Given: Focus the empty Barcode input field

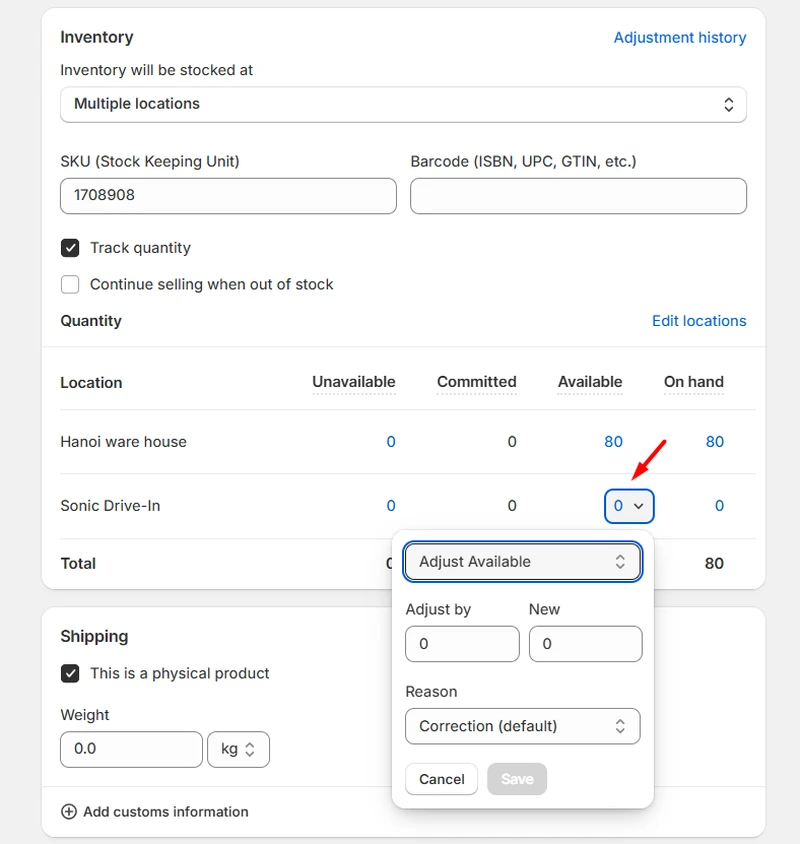Looking at the screenshot, I should point(578,196).
